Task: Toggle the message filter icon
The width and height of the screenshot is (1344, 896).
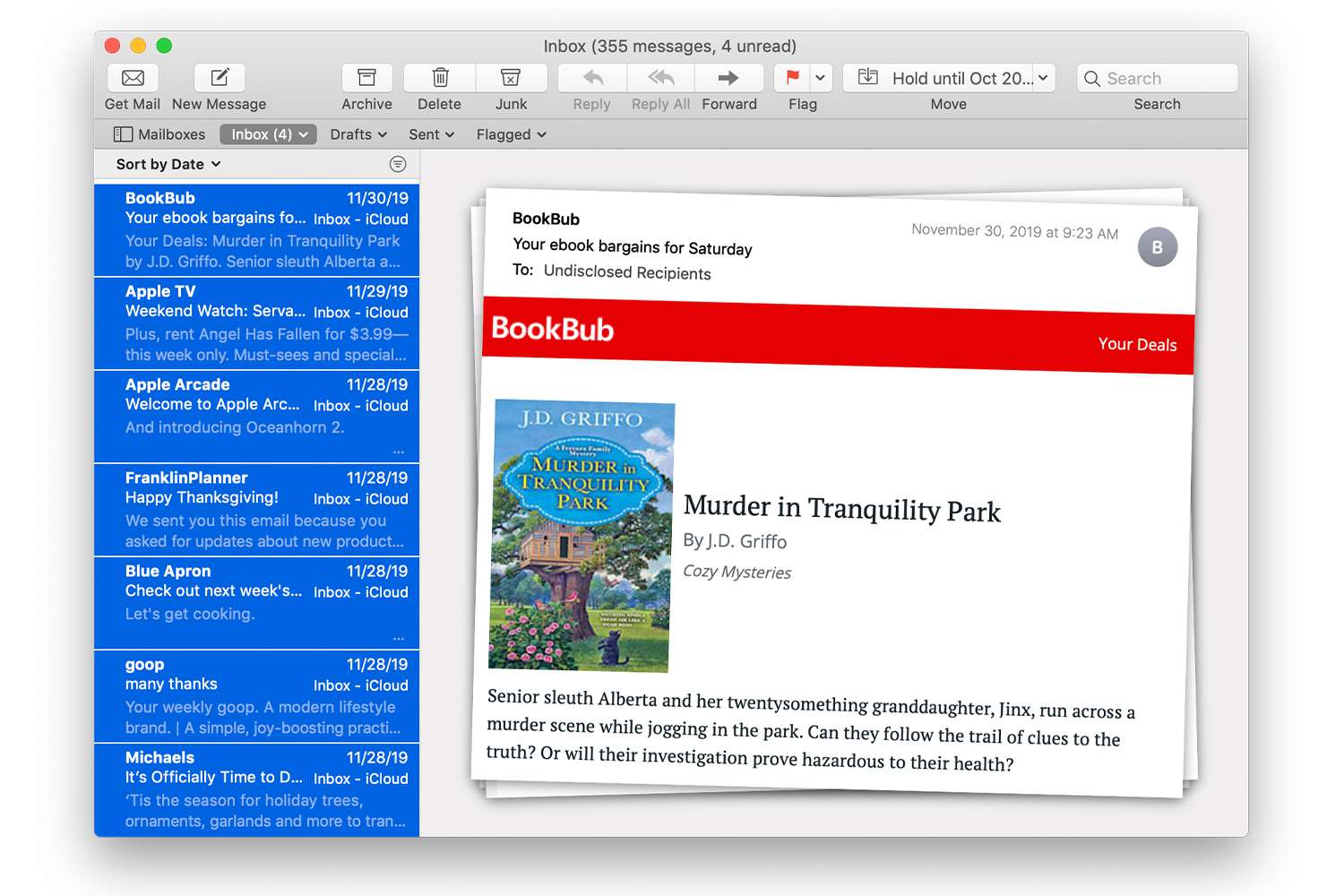Action: coord(398,164)
